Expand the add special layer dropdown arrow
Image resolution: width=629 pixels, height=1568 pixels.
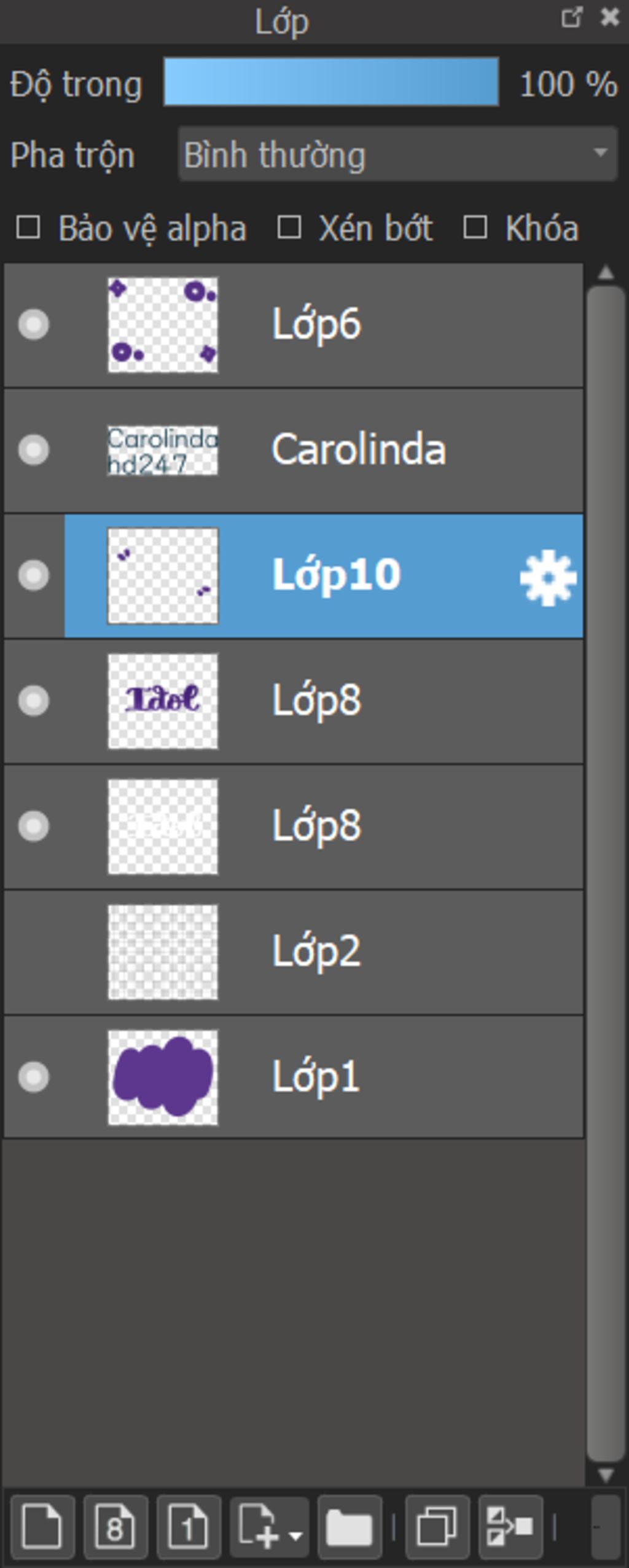[x=296, y=1535]
